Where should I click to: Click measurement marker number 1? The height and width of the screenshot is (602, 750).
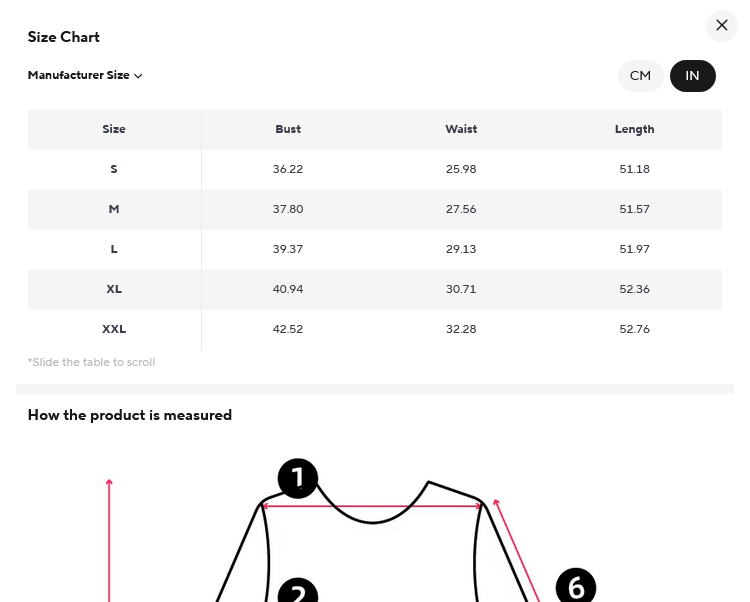297,478
